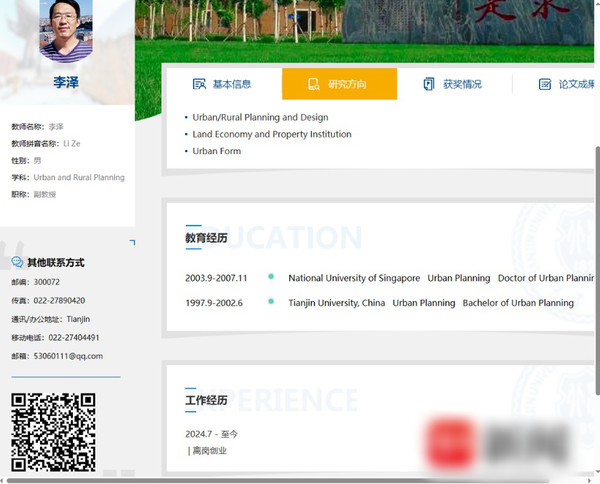Click 'National University of Singapore' entry
The height and width of the screenshot is (484, 600).
point(354,278)
